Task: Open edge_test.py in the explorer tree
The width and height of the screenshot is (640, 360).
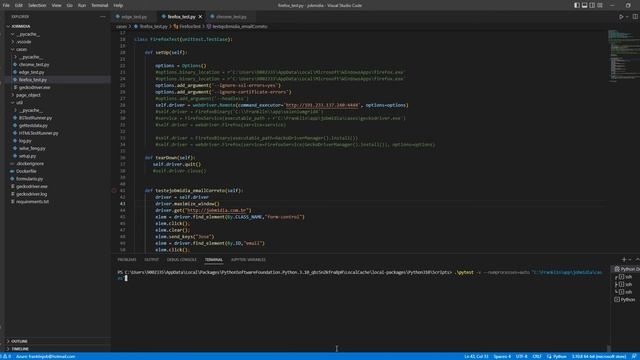Action: coord(31,72)
